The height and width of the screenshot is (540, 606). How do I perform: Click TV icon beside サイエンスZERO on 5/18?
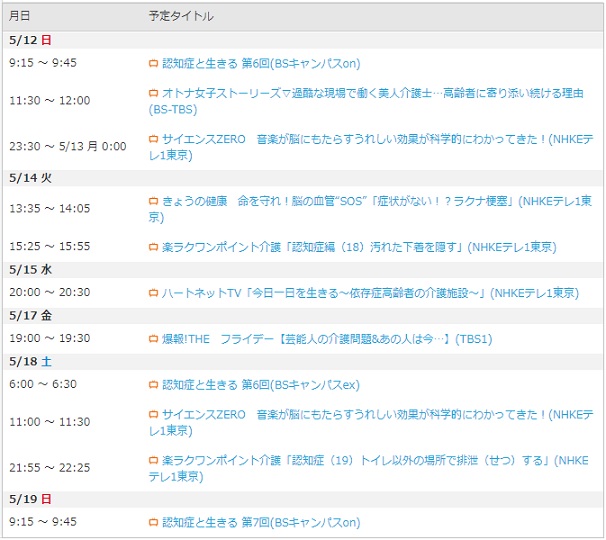tap(153, 415)
